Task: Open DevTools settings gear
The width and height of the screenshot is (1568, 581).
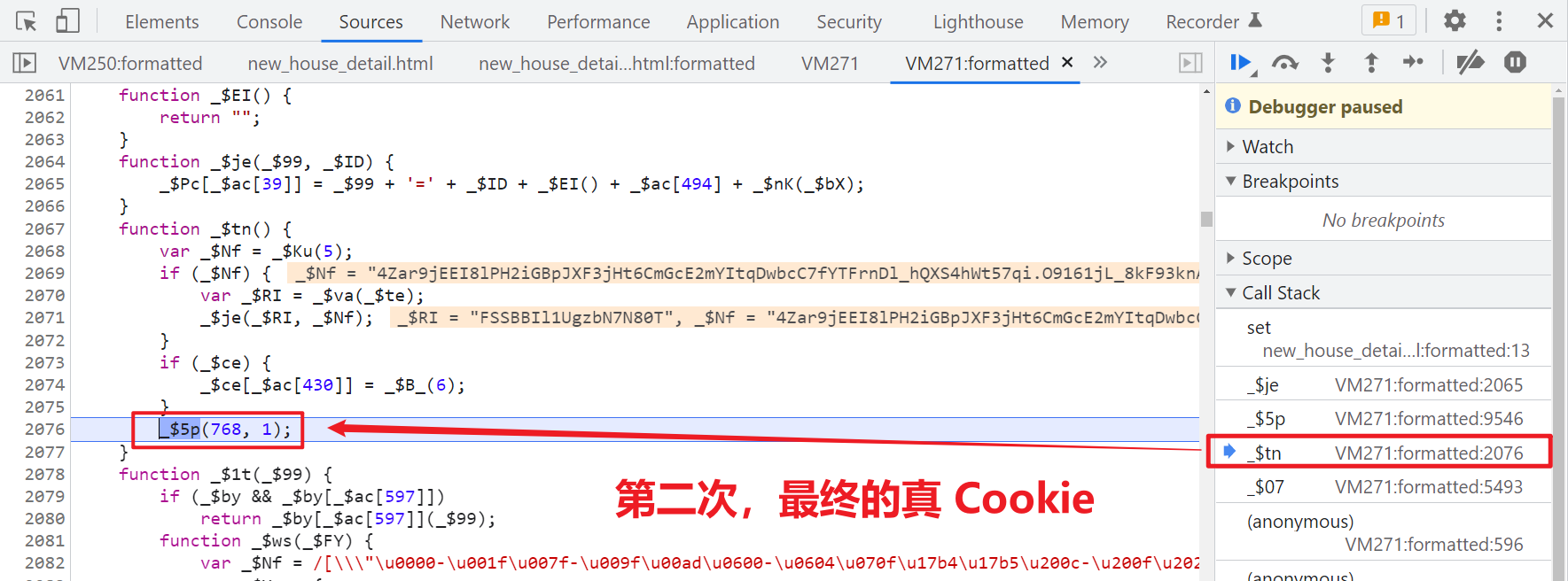Action: pos(1455,20)
